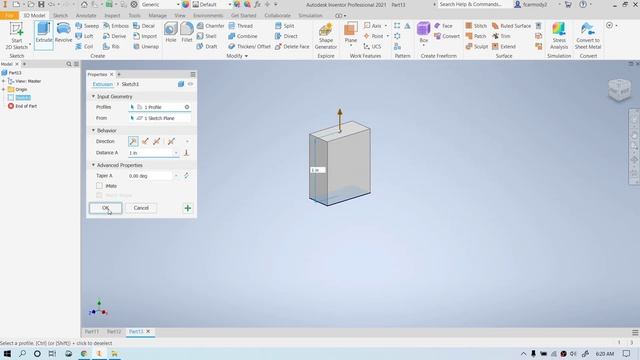Image resolution: width=640 pixels, height=360 pixels.
Task: Pick the Shell tool
Action: pos(207,36)
